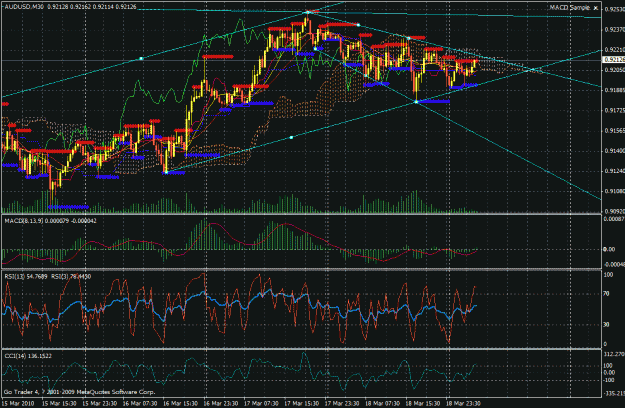625x408 pixels.
Task: Click the 15 Mar 2010 date label
Action: pyautogui.click(x=18, y=403)
